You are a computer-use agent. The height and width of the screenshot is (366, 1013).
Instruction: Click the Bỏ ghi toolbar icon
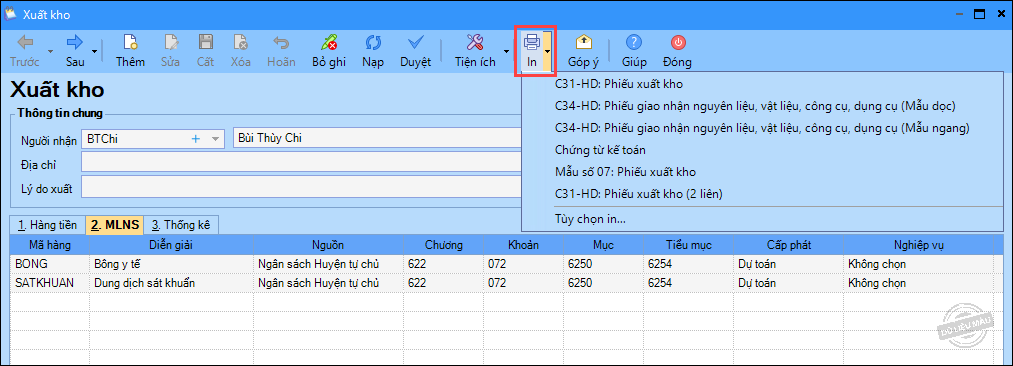329,43
